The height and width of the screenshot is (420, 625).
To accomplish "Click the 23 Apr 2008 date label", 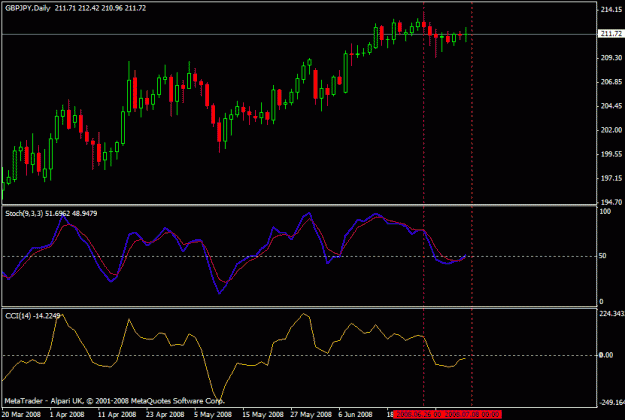I will pos(165,414).
